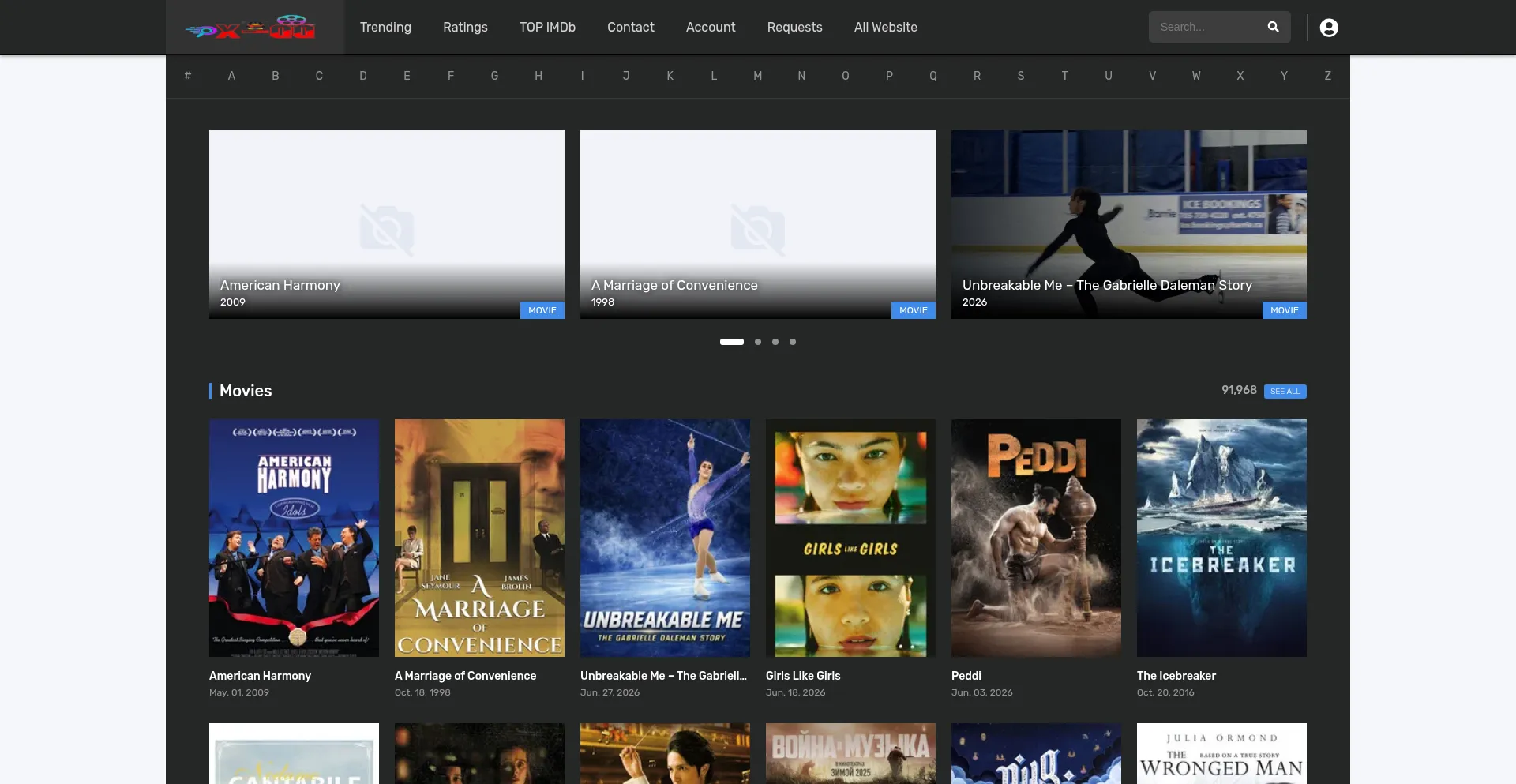Go to the first carousel slide indicator
This screenshot has height=784, width=1516.
point(732,342)
